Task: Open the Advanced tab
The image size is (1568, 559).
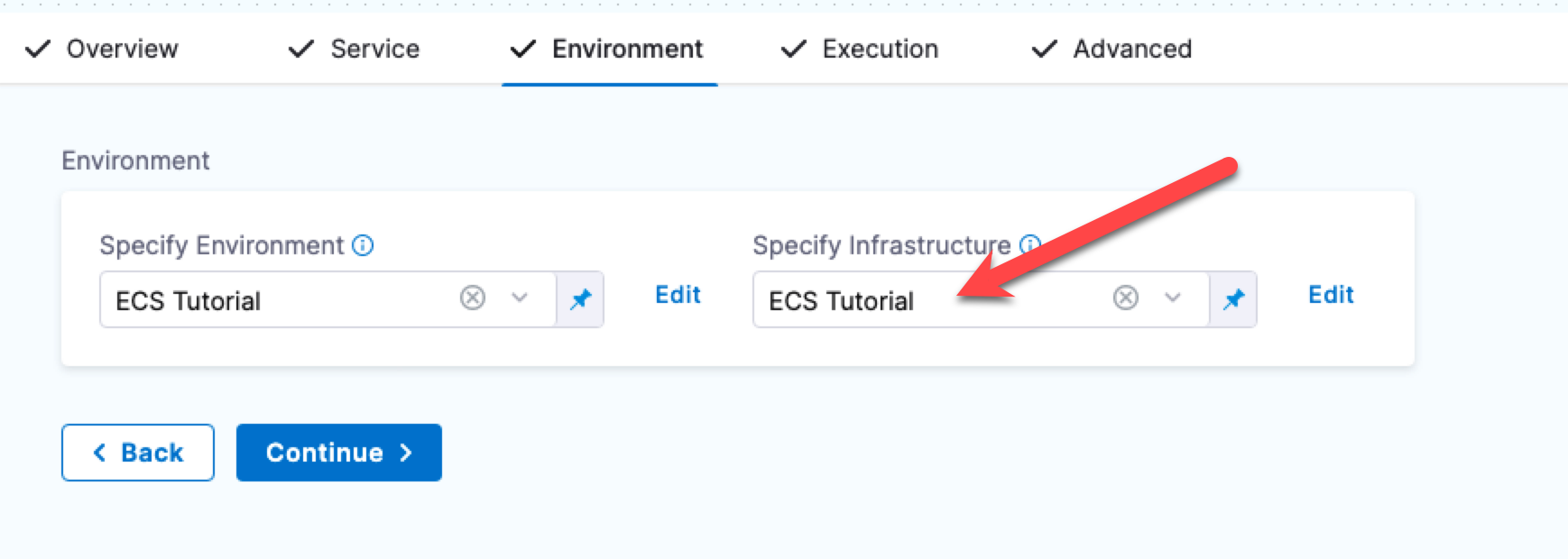Action: coord(1131,49)
